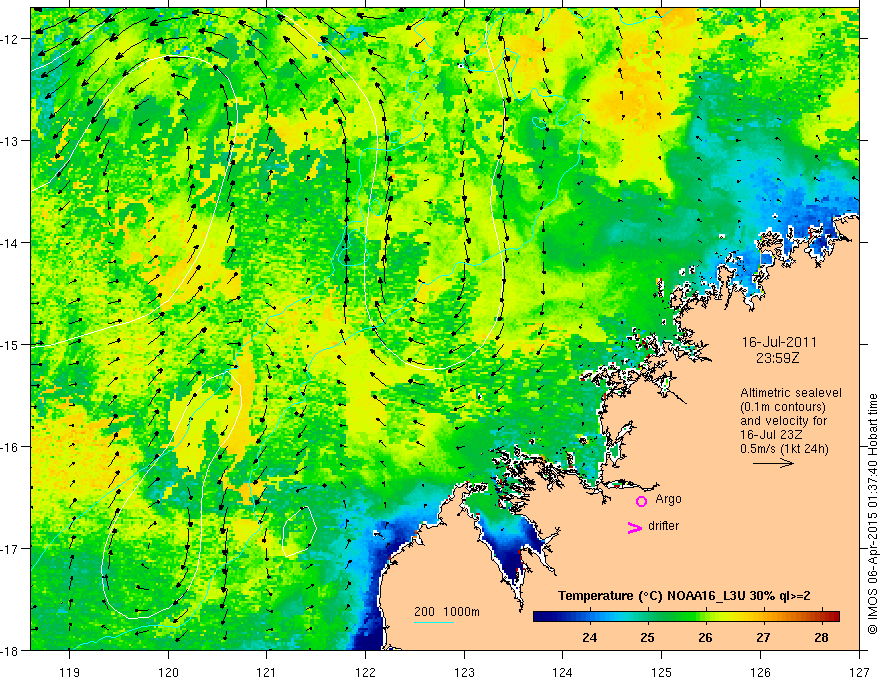Screen dimensions: 880x680
Task: Click the 'Altimetric sealevel' legend text
Action: pos(791,393)
